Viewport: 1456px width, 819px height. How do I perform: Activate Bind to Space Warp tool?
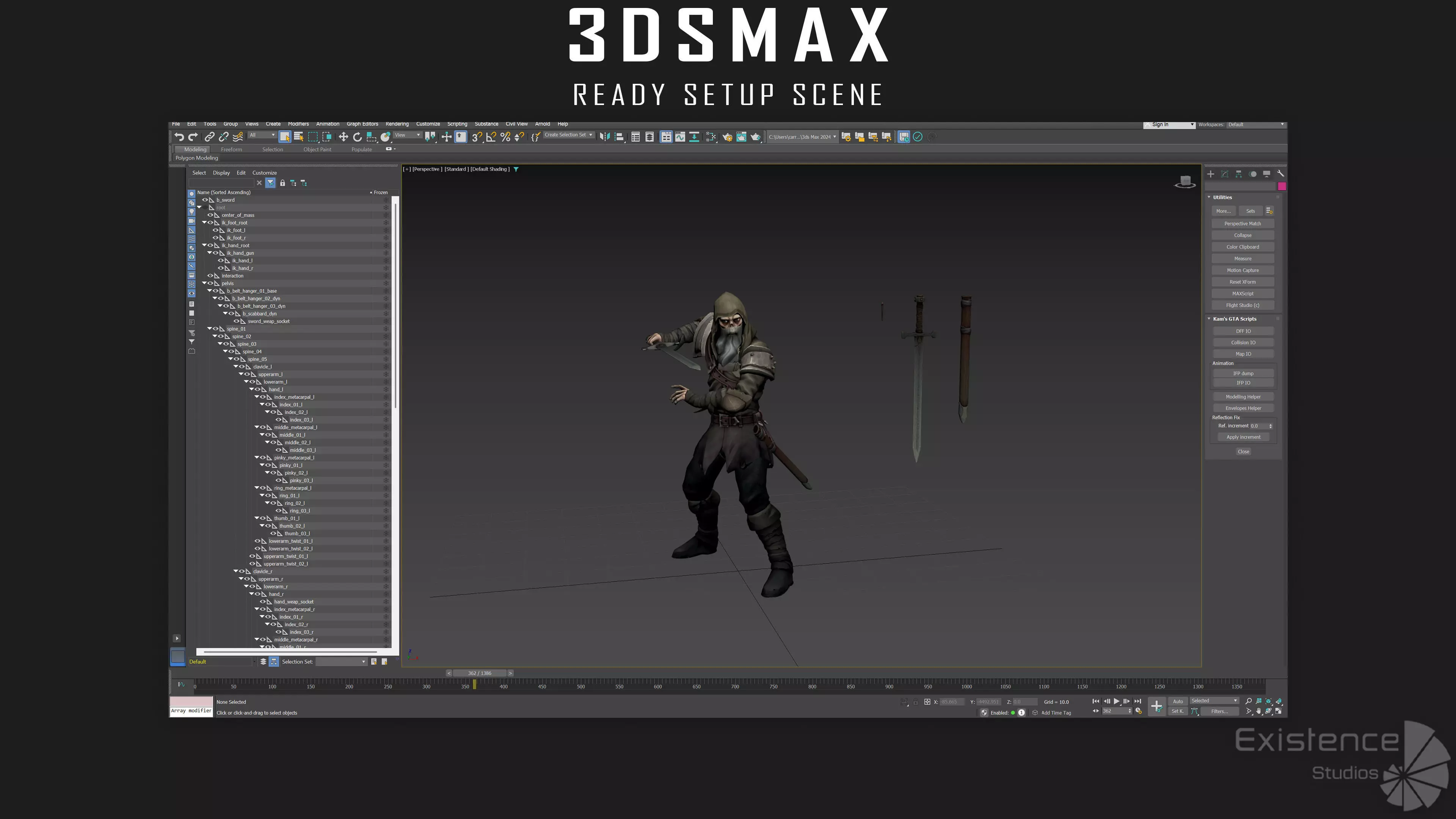pyautogui.click(x=238, y=137)
